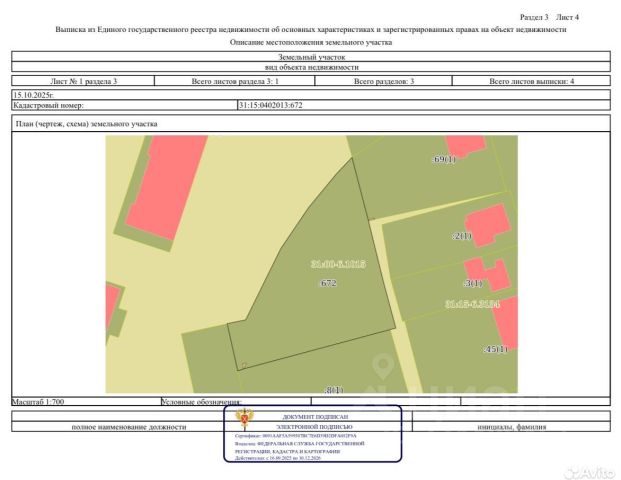This screenshot has width=621, height=480.
Task: Click the Avito watermark logo
Action: [590, 472]
